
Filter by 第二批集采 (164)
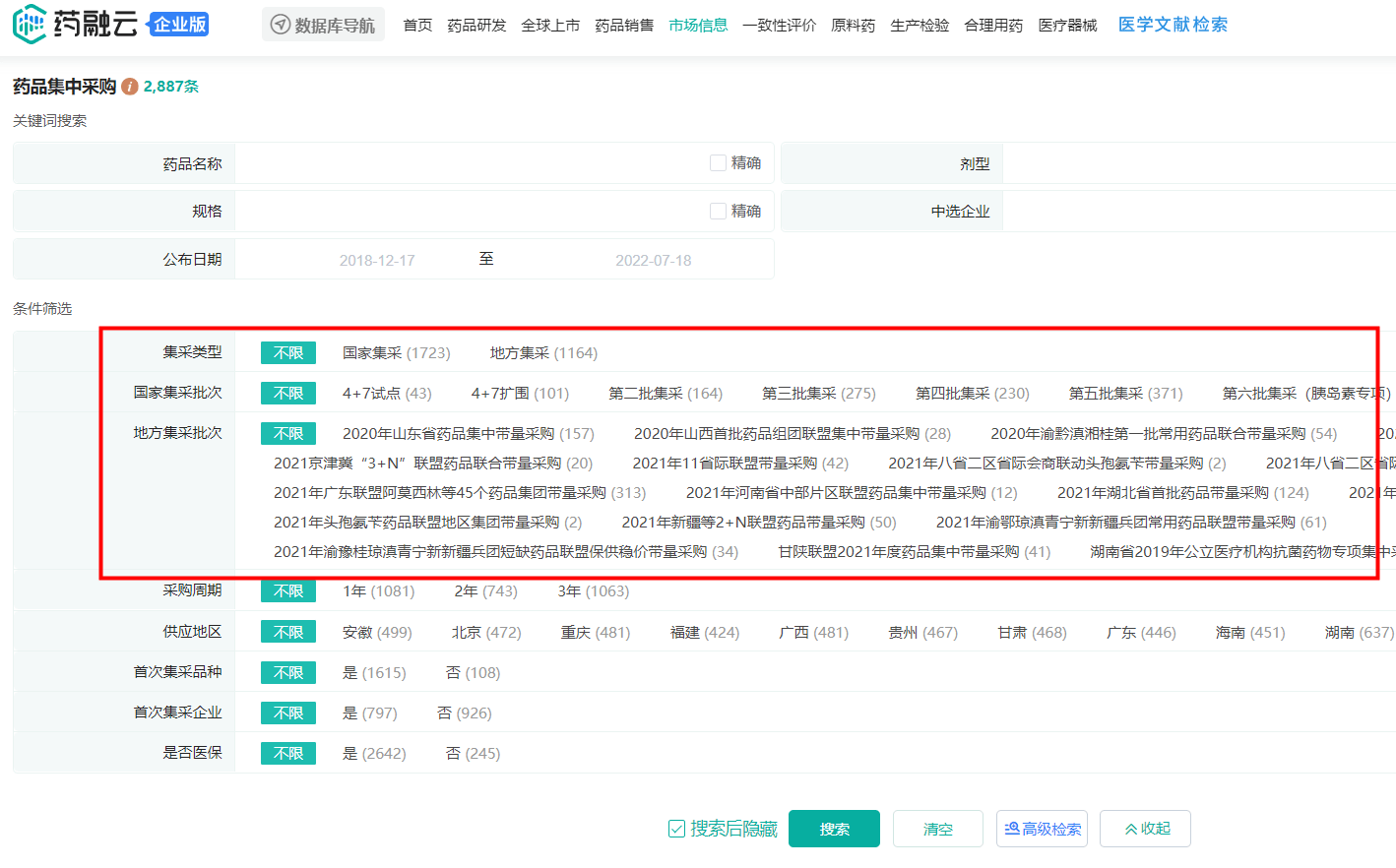[666, 393]
